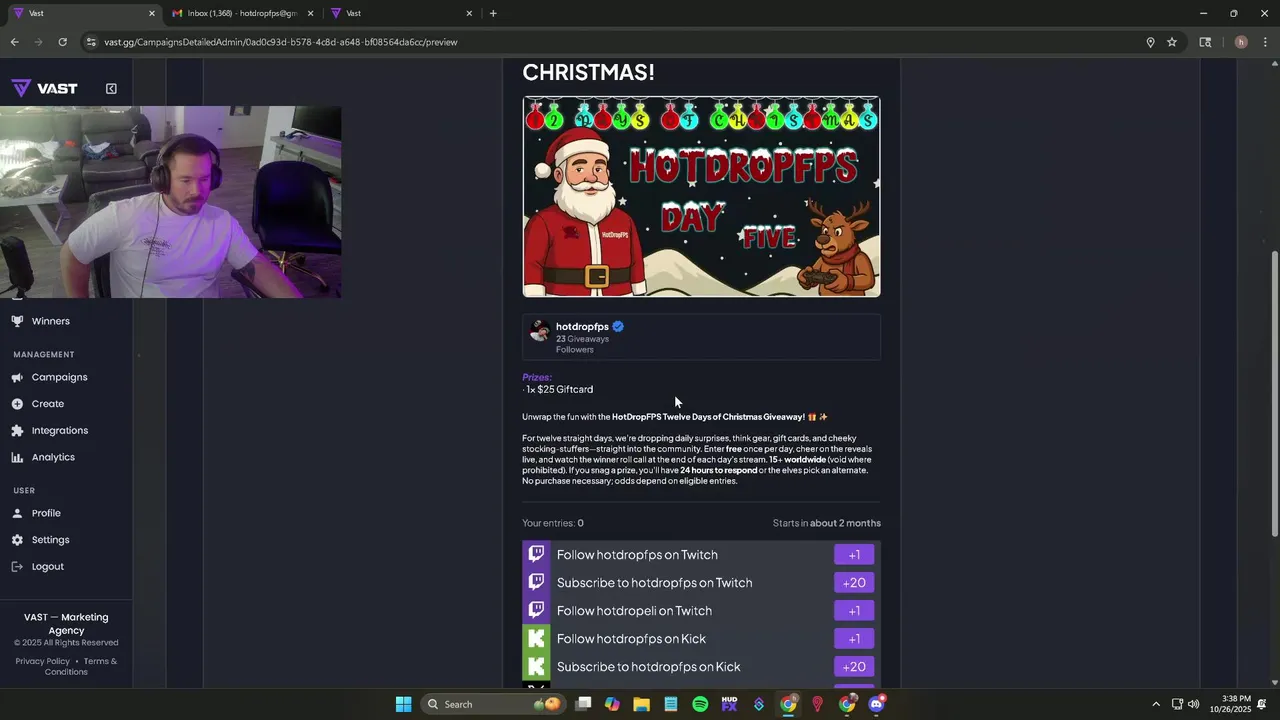Click Kick icon beside Subscribe to hotdropfps
1280x720 pixels.
click(x=536, y=667)
